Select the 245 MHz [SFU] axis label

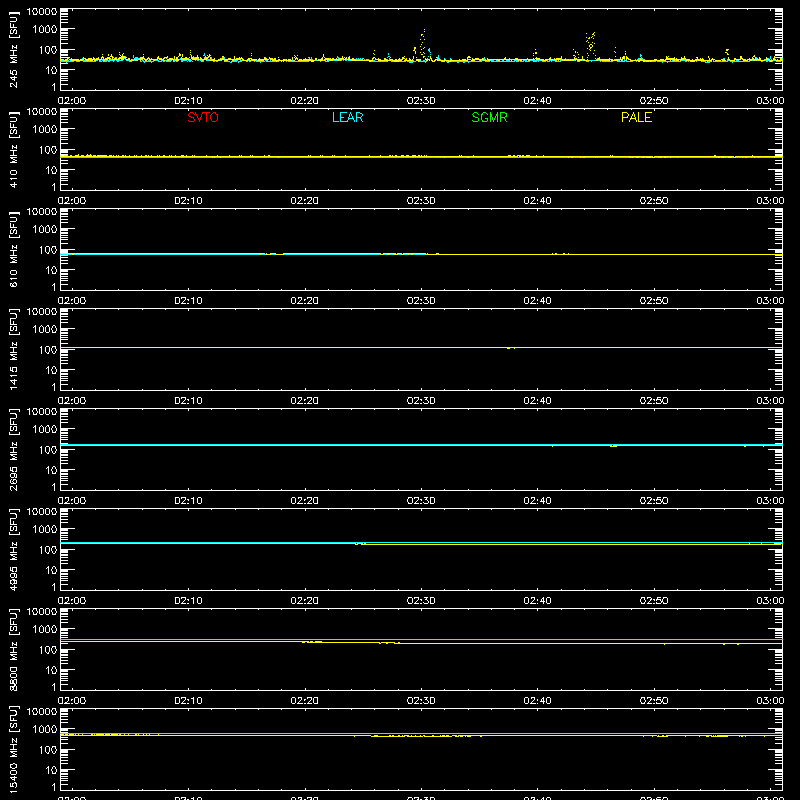click(14, 49)
